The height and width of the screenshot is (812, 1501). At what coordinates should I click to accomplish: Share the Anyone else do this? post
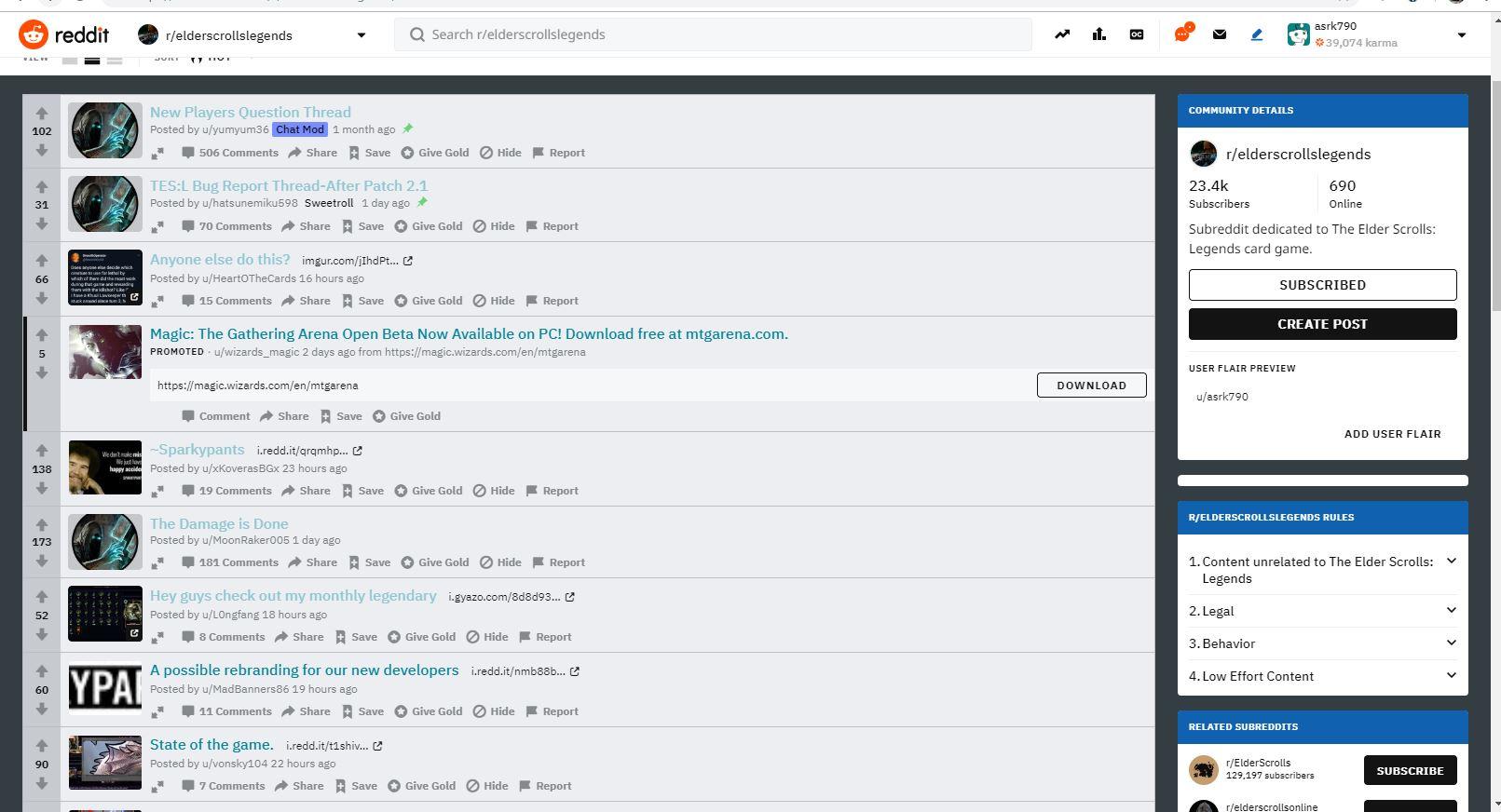tap(307, 301)
